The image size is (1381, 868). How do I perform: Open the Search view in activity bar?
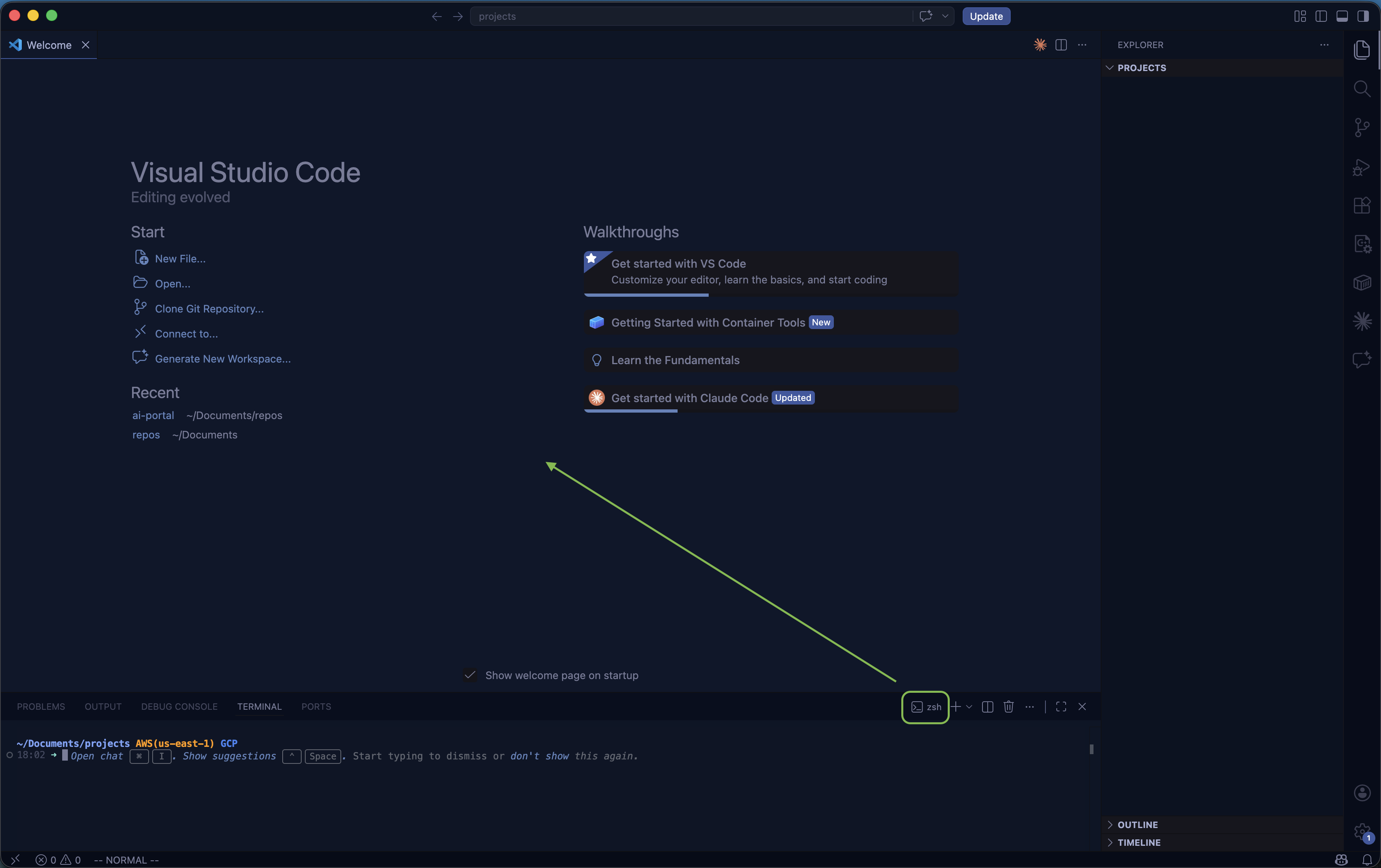pos(1362,89)
